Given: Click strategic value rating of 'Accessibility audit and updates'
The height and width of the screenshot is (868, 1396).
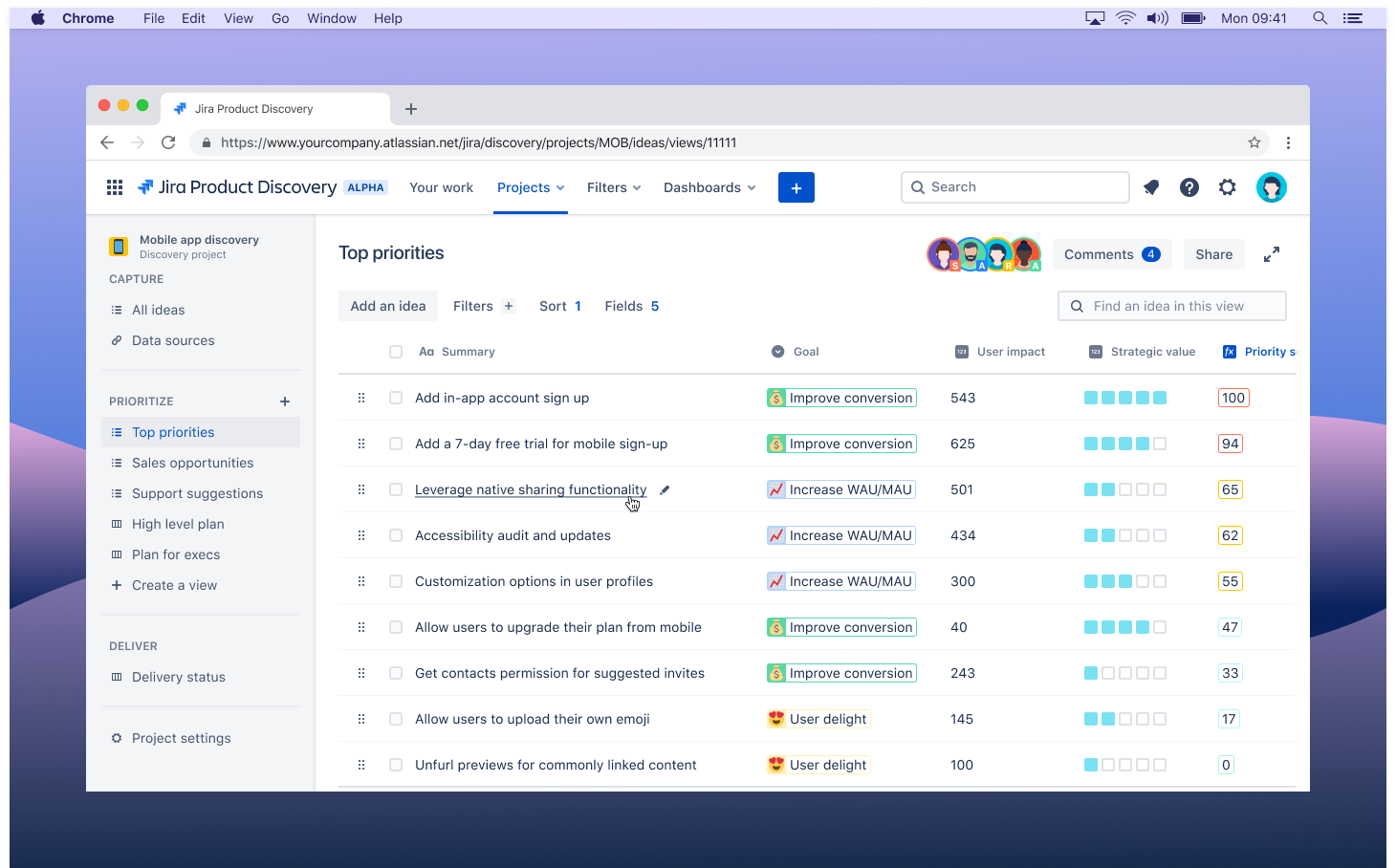Looking at the screenshot, I should click(1125, 535).
